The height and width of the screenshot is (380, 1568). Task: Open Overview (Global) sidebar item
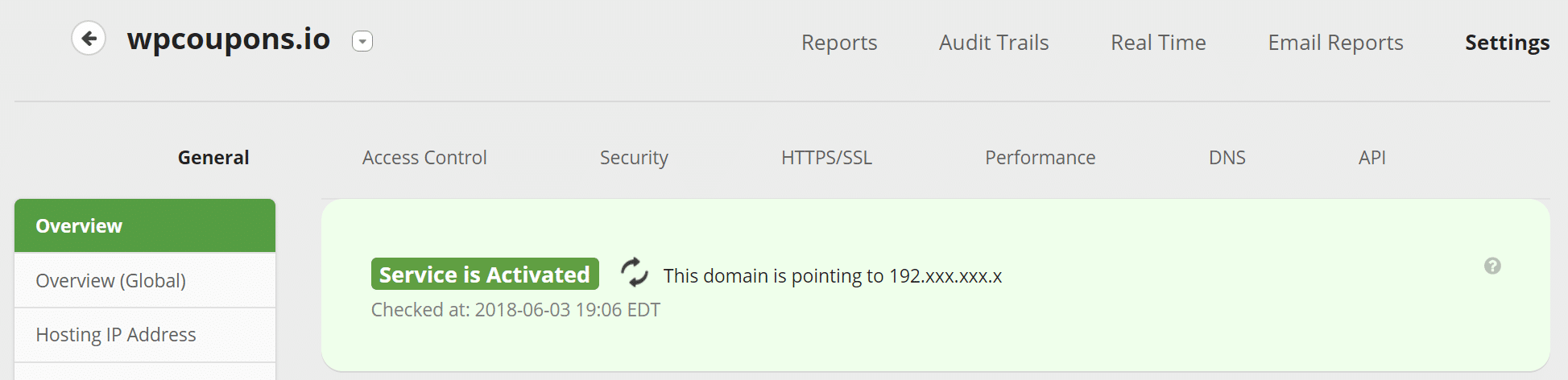tap(145, 281)
